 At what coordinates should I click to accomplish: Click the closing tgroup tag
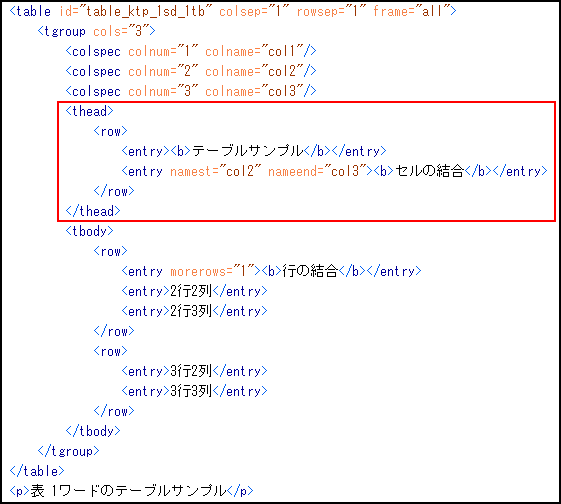tap(68, 451)
